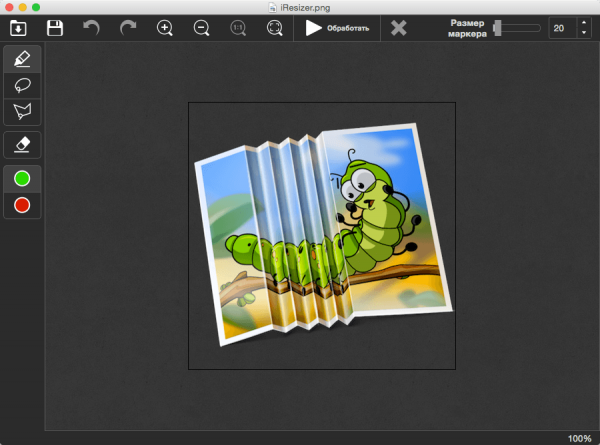
Task: Close the iResizer window
Action: pos(9,7)
